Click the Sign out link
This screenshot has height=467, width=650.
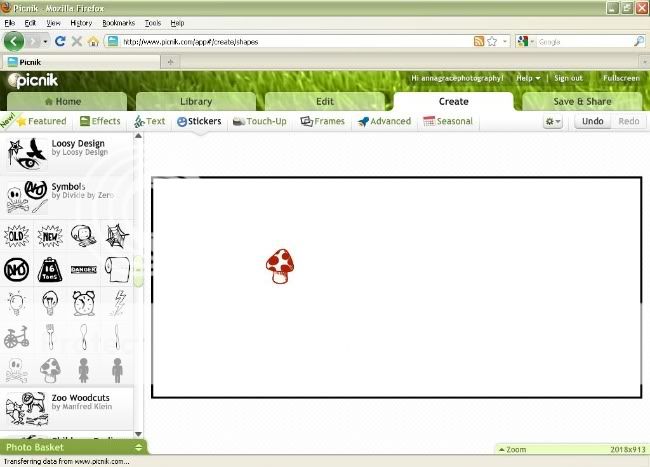pyautogui.click(x=568, y=78)
